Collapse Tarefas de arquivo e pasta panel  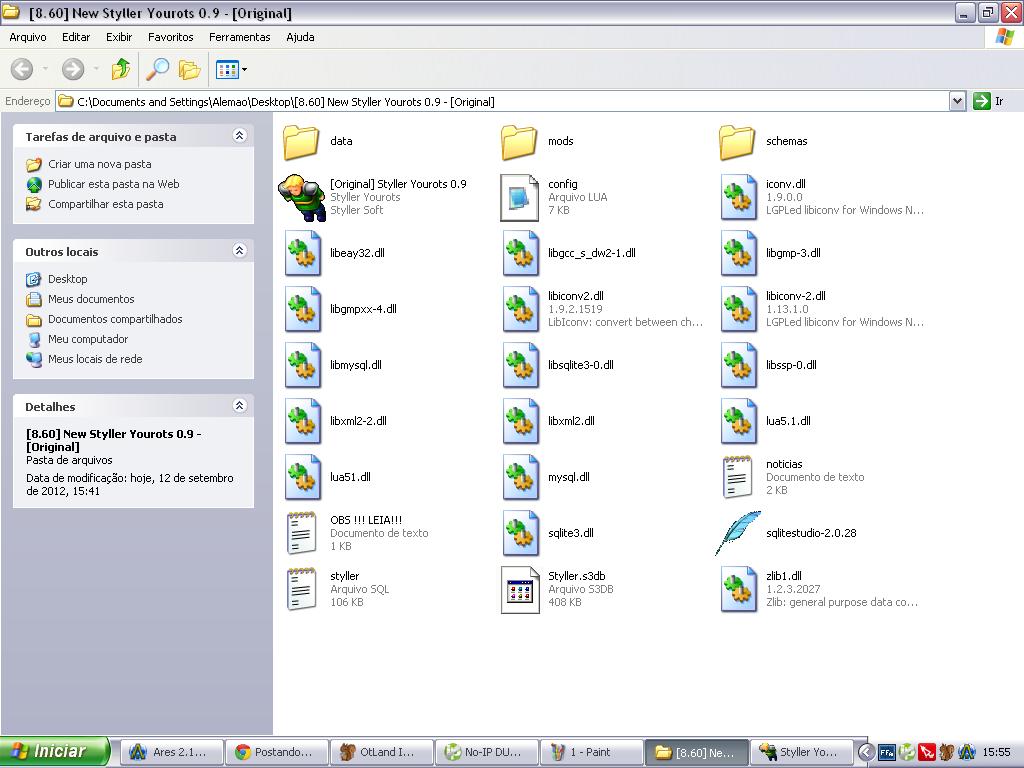tap(240, 136)
